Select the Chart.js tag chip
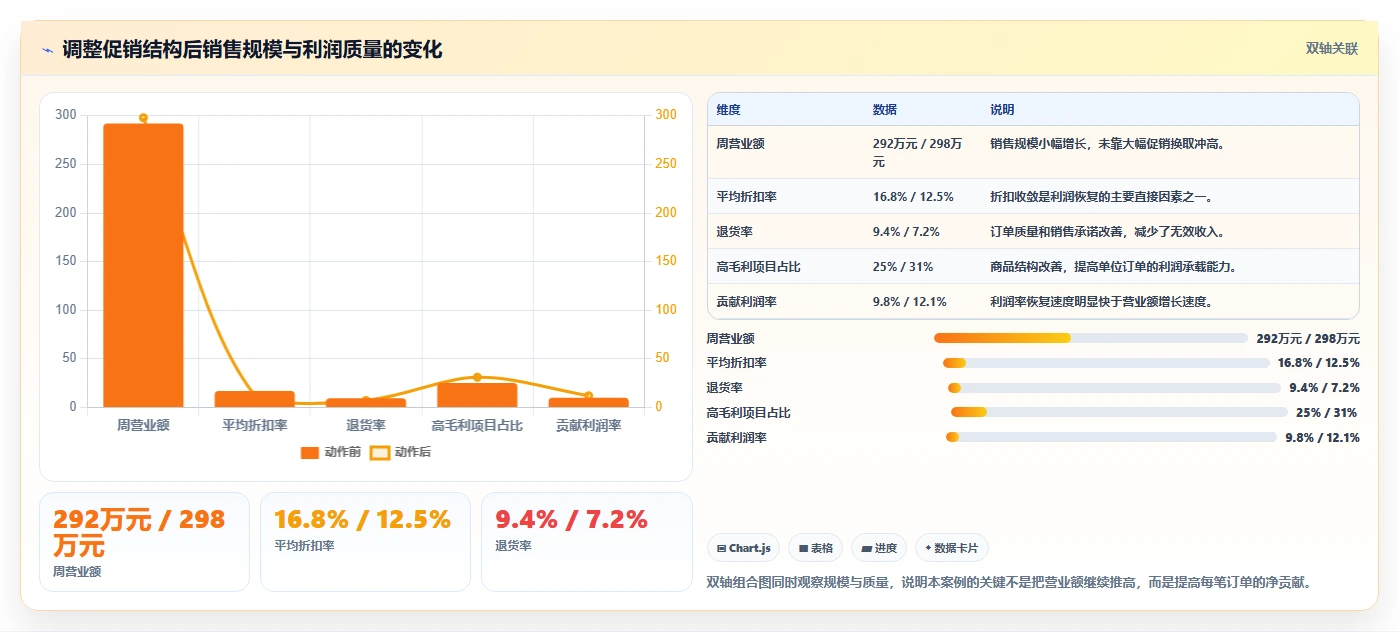 743,548
